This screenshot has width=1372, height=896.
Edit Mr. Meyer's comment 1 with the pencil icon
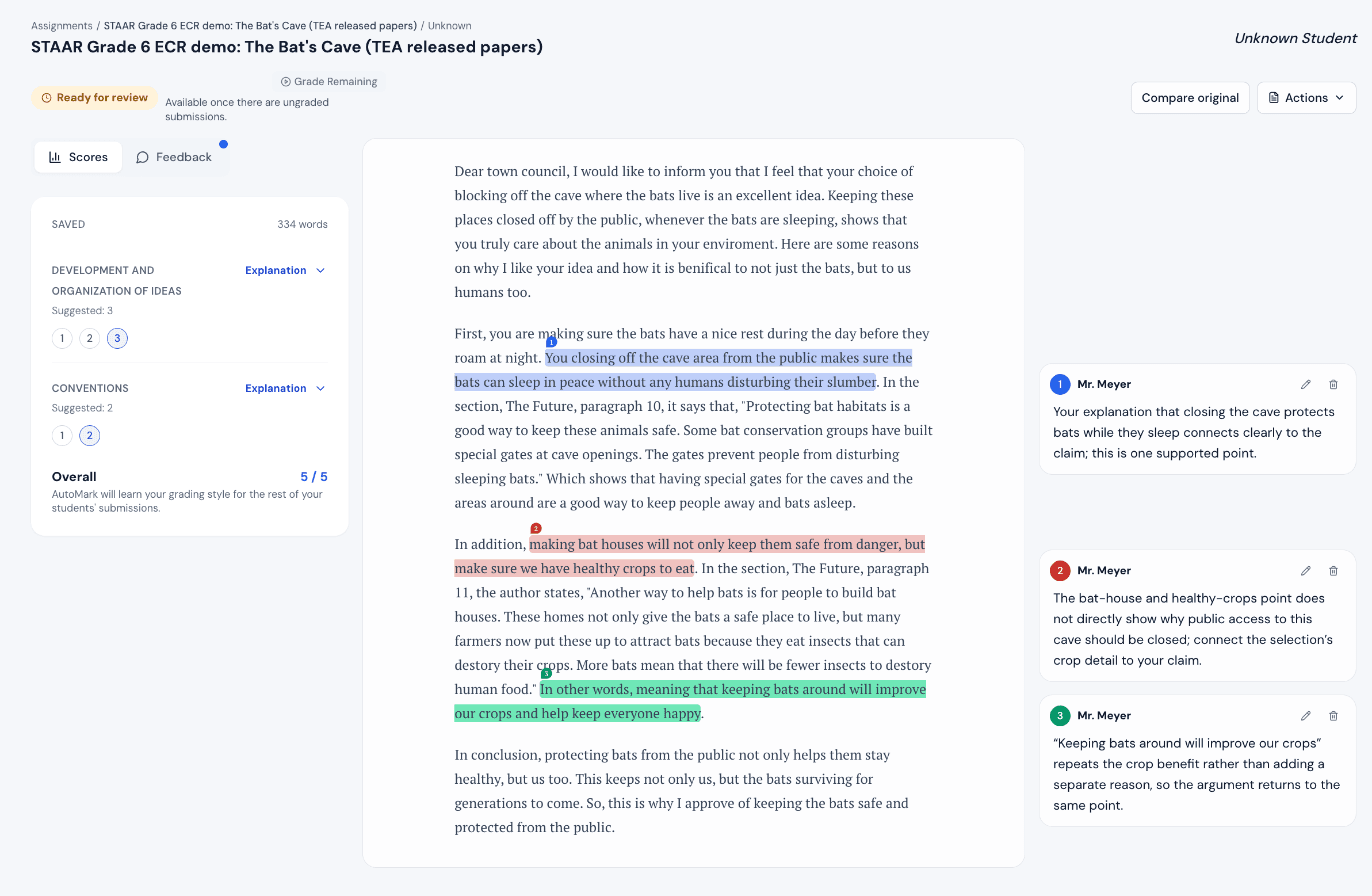pyautogui.click(x=1305, y=385)
